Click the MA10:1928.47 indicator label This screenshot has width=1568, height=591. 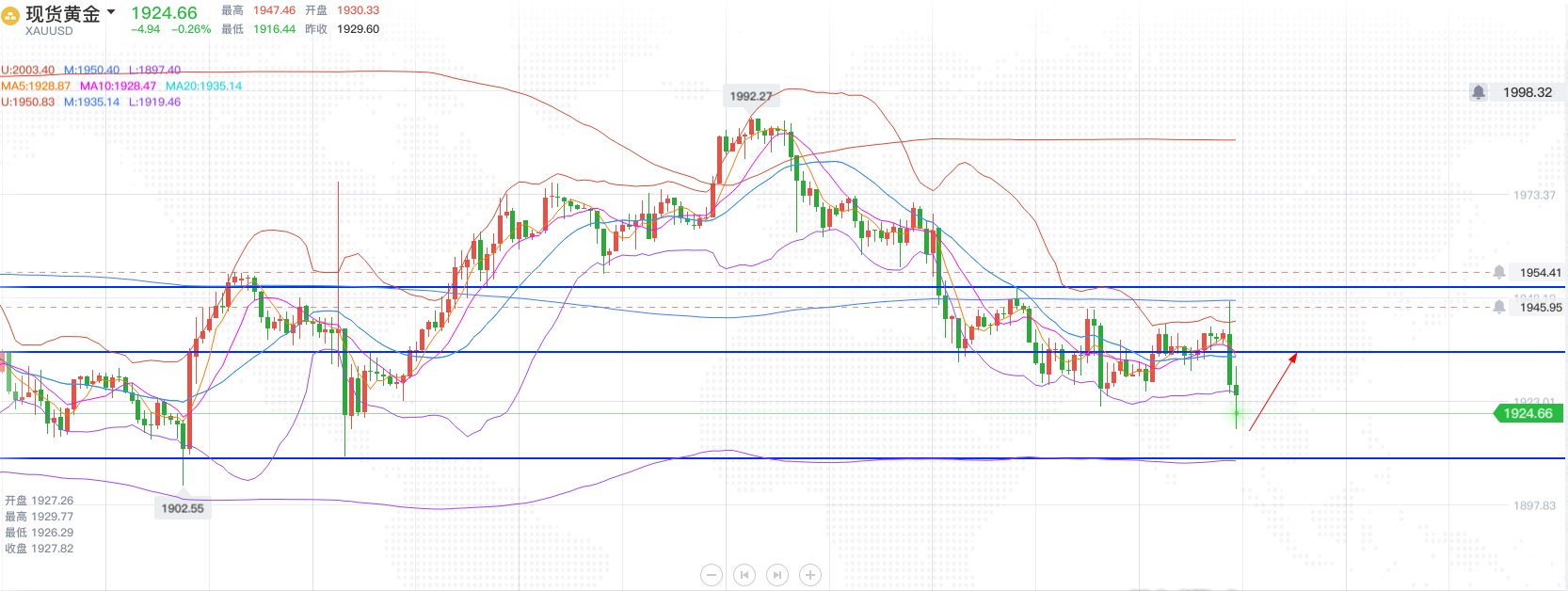(x=118, y=86)
